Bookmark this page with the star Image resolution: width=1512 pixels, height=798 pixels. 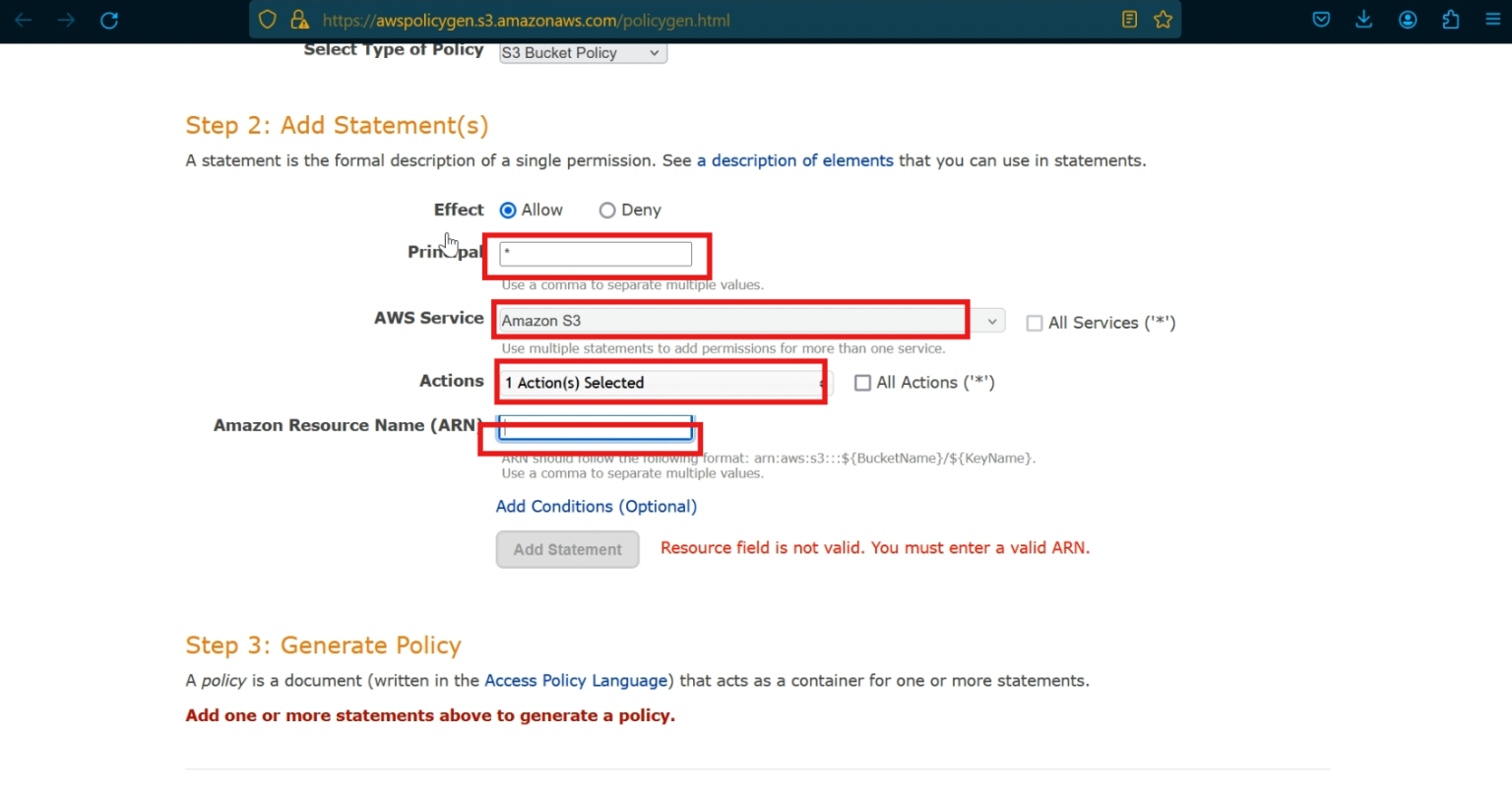click(x=1163, y=19)
